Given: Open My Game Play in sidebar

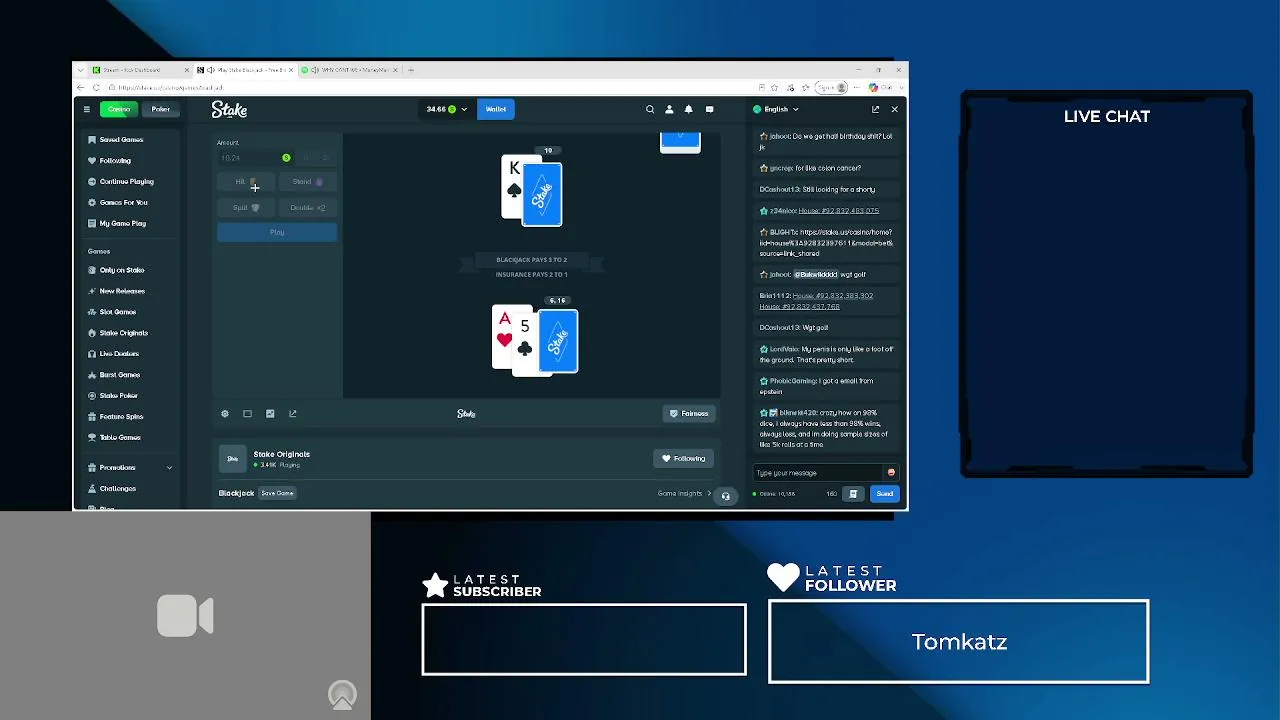Looking at the screenshot, I should coord(122,224).
